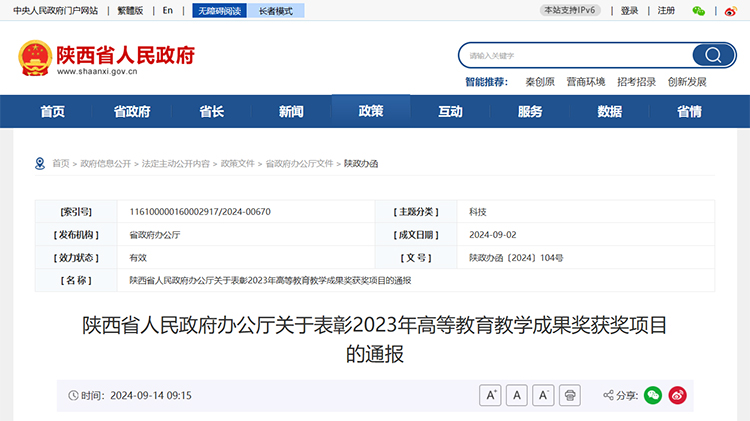Share article via green WeChat icon
Image resolution: width=750 pixels, height=421 pixels.
[x=653, y=395]
